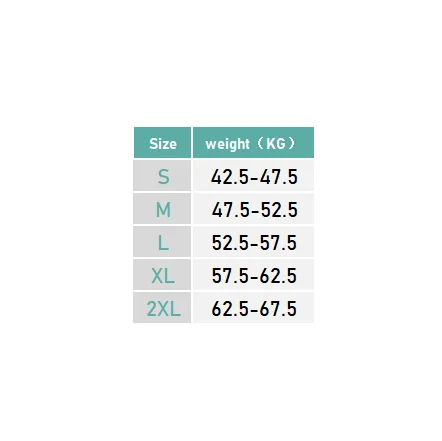Screen dimensions: 442x441
Task: Click the 52.5-57.5 weight cell
Action: pyautogui.click(x=253, y=241)
